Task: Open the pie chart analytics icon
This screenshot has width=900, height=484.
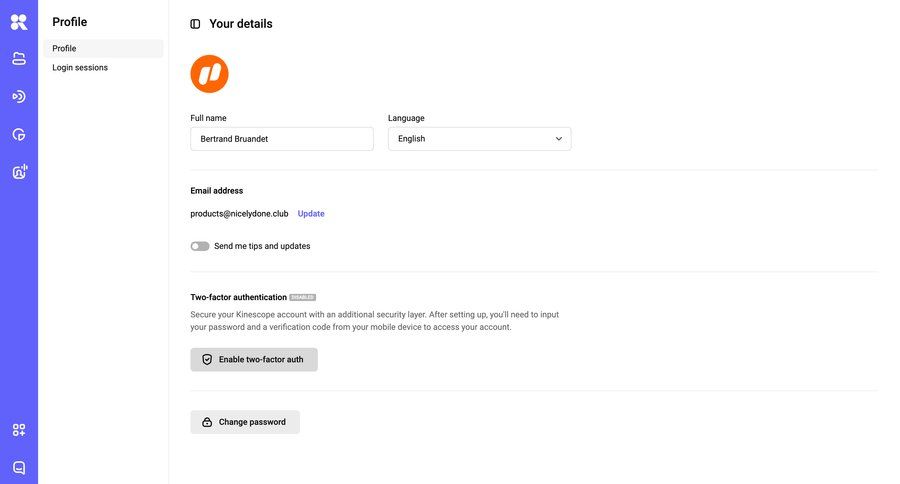Action: pos(19,135)
